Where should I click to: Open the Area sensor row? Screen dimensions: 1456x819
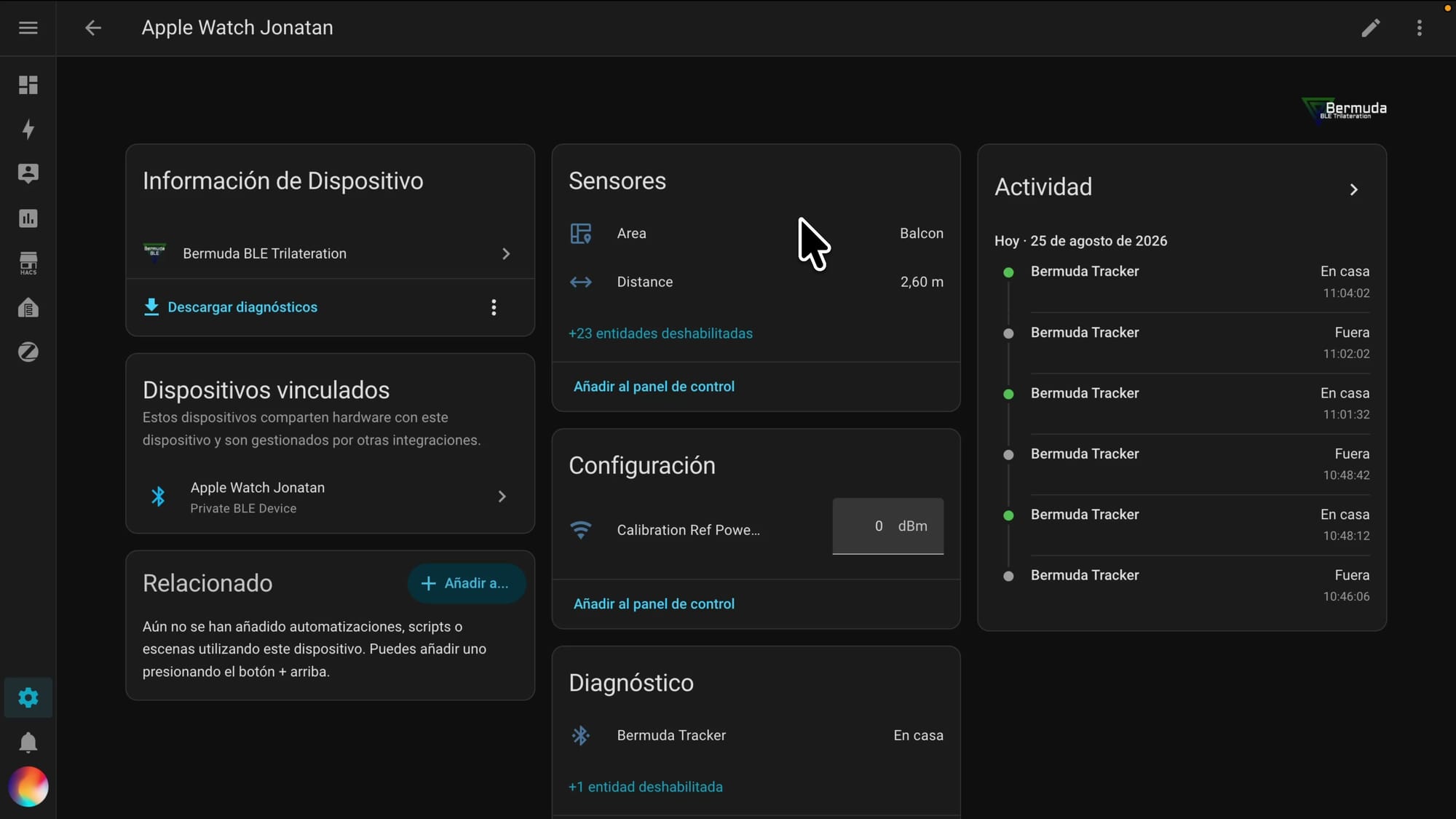click(756, 234)
